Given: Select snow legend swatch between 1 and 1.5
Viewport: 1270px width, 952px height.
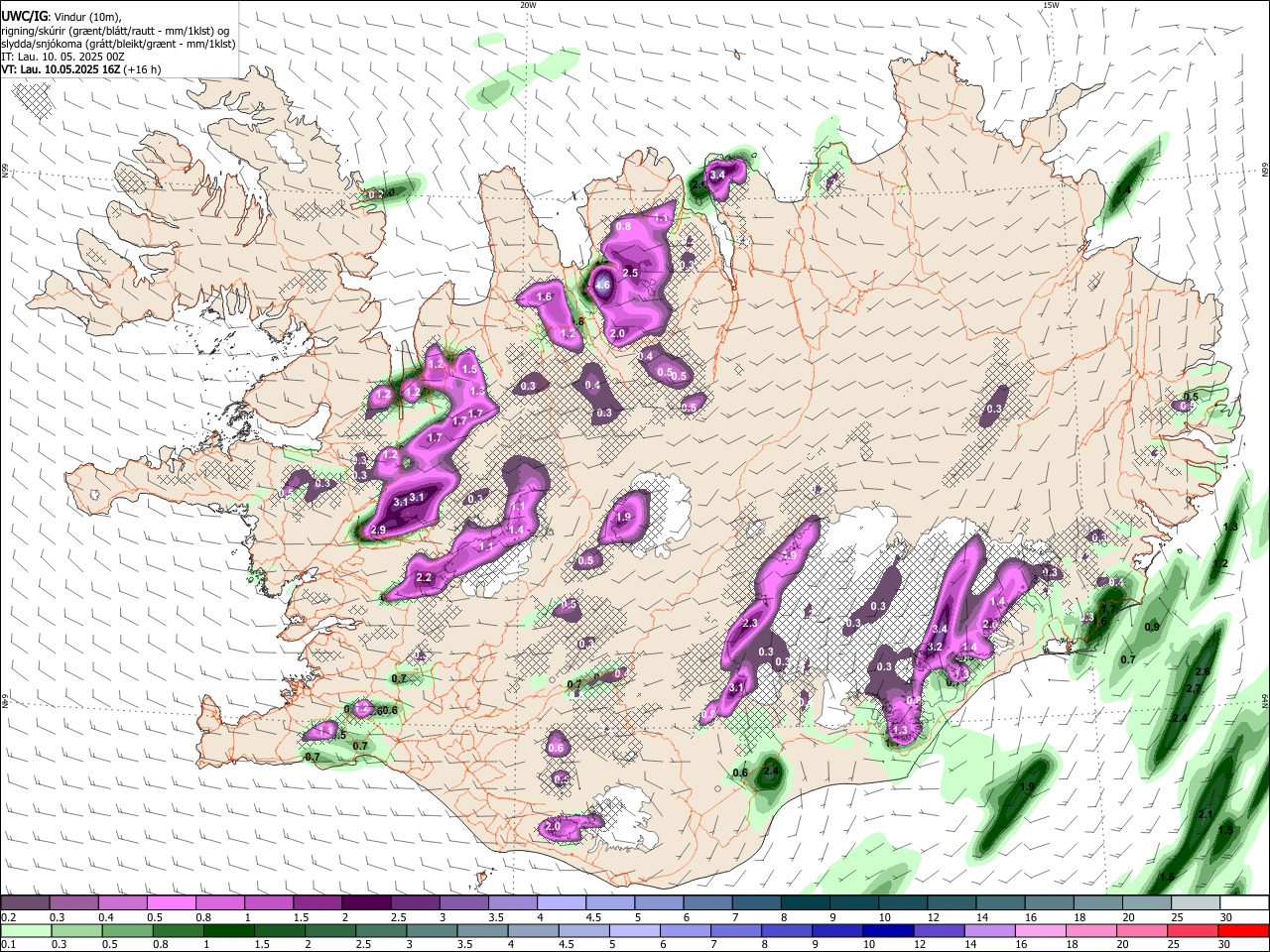Looking at the screenshot, I should tap(269, 901).
